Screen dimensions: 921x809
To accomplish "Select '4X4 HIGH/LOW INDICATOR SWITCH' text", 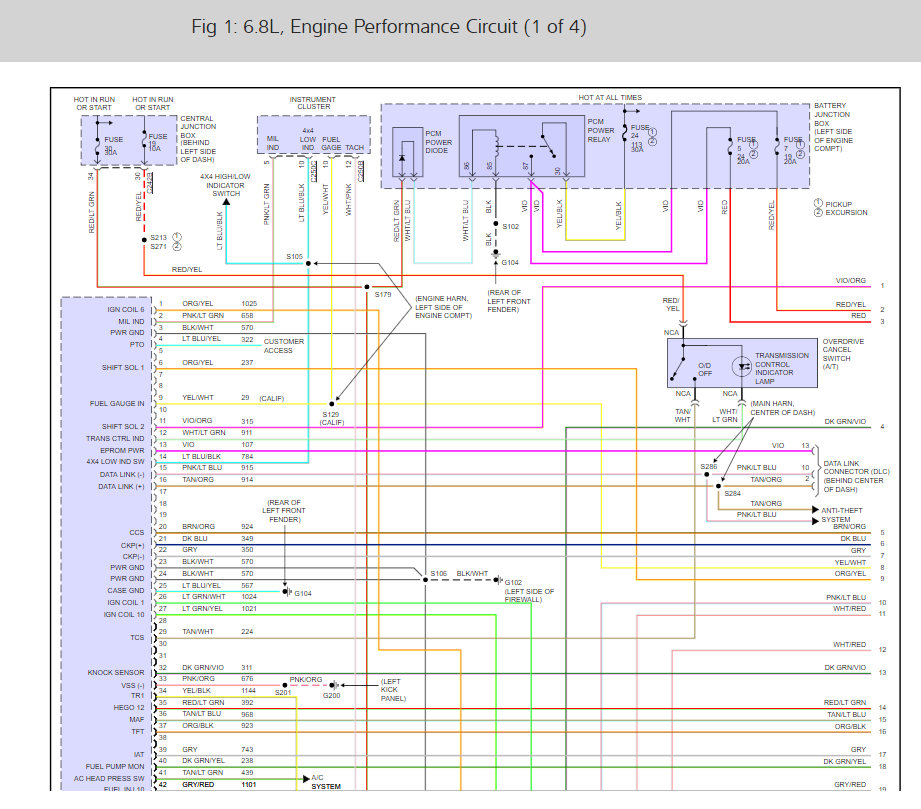I will pos(225,184).
